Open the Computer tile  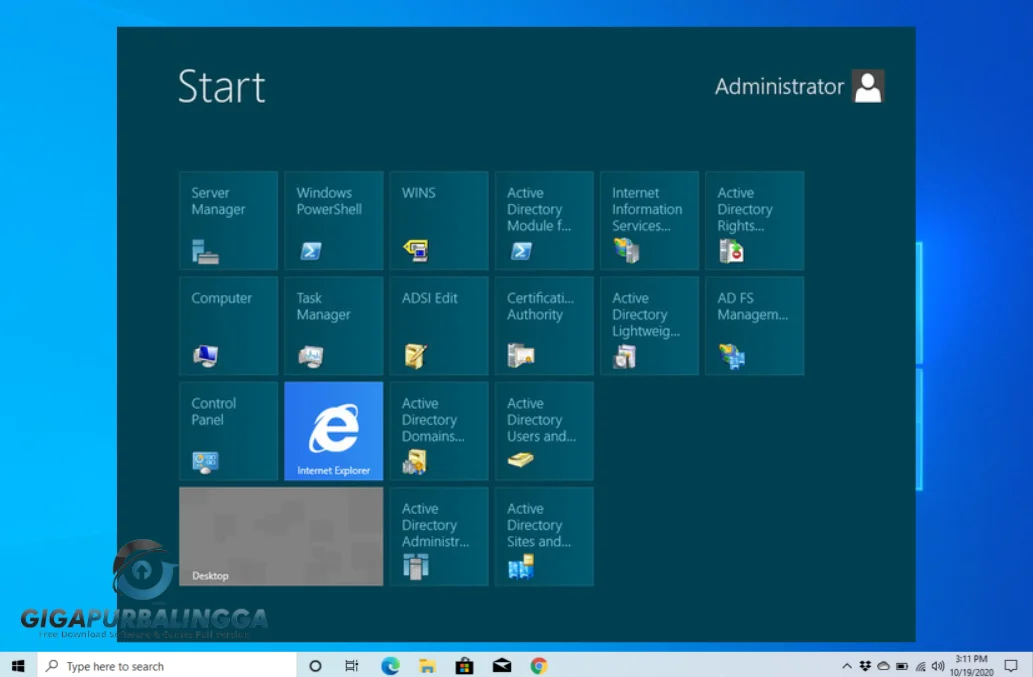coord(228,326)
